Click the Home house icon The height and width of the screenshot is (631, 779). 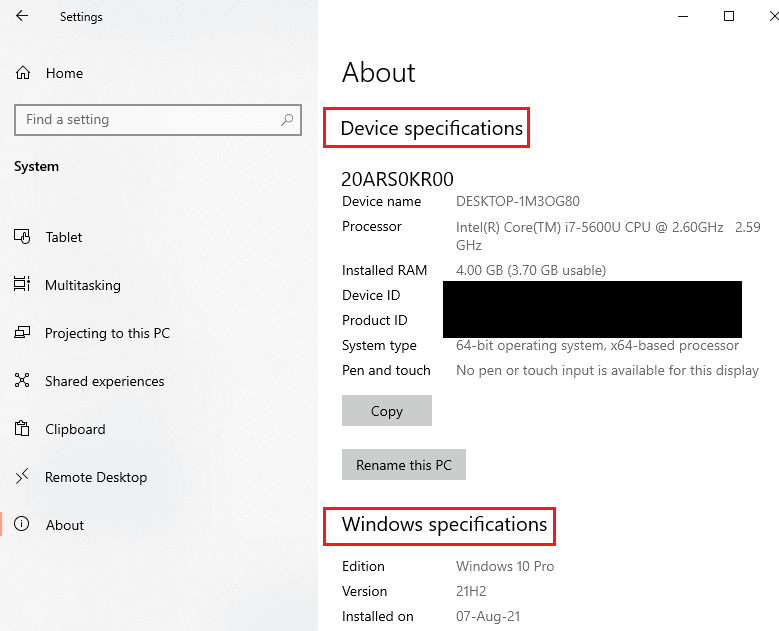click(x=23, y=73)
